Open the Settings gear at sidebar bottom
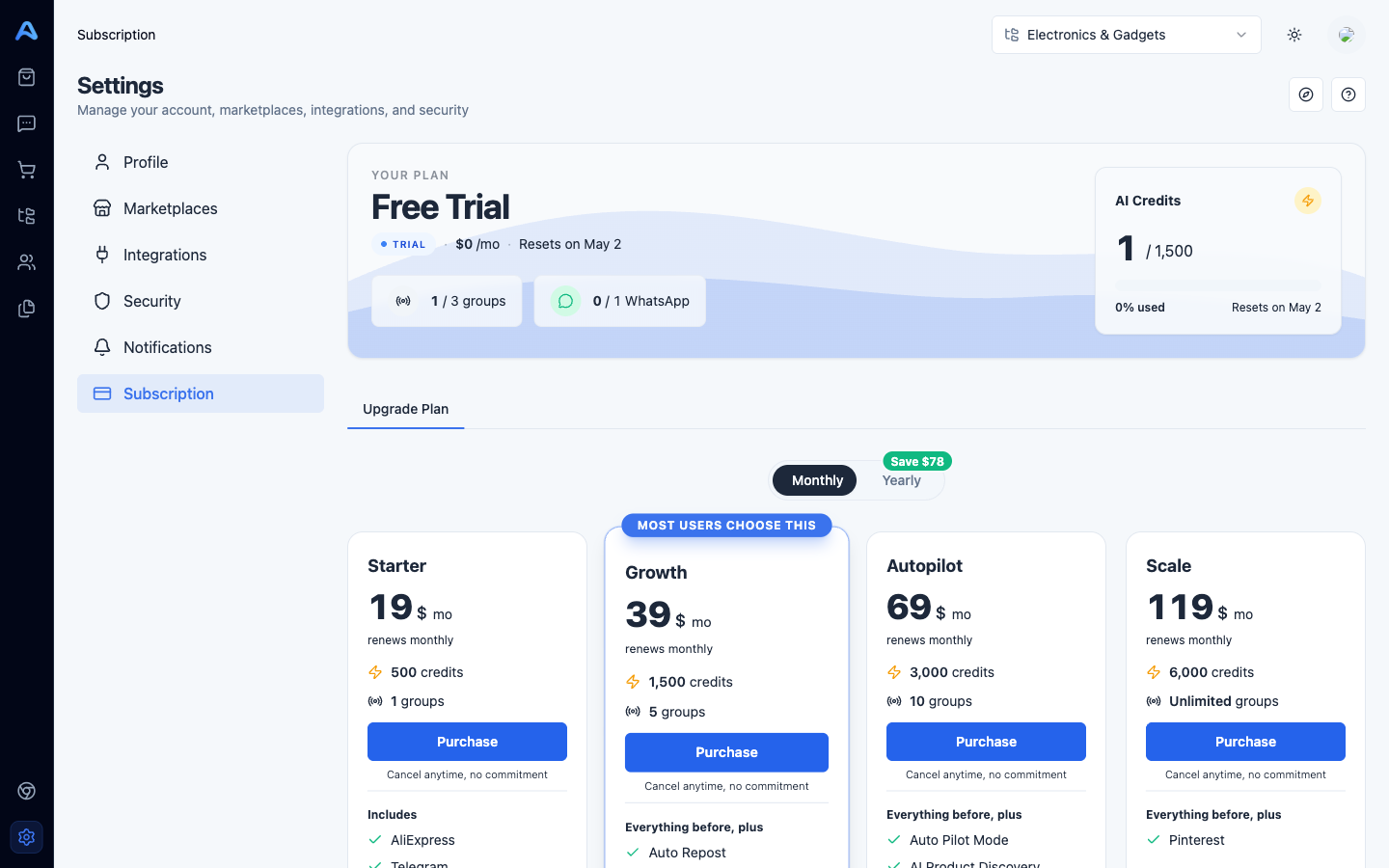Image resolution: width=1389 pixels, height=868 pixels. [x=26, y=837]
